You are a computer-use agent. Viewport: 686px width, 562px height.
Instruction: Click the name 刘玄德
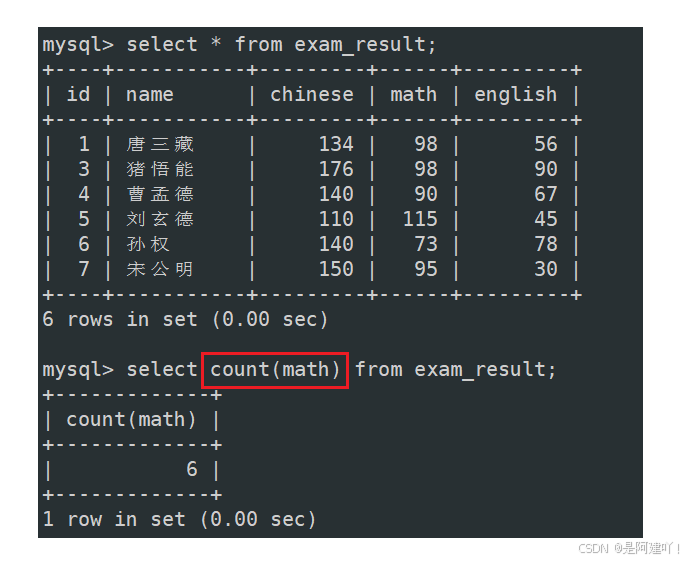click(x=160, y=219)
